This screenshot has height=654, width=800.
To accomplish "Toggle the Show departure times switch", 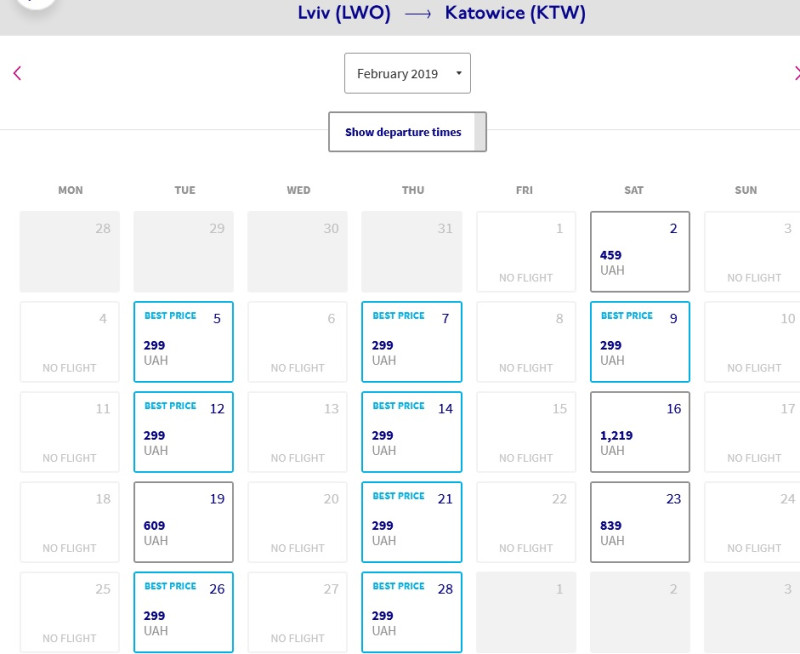I will pos(407,132).
